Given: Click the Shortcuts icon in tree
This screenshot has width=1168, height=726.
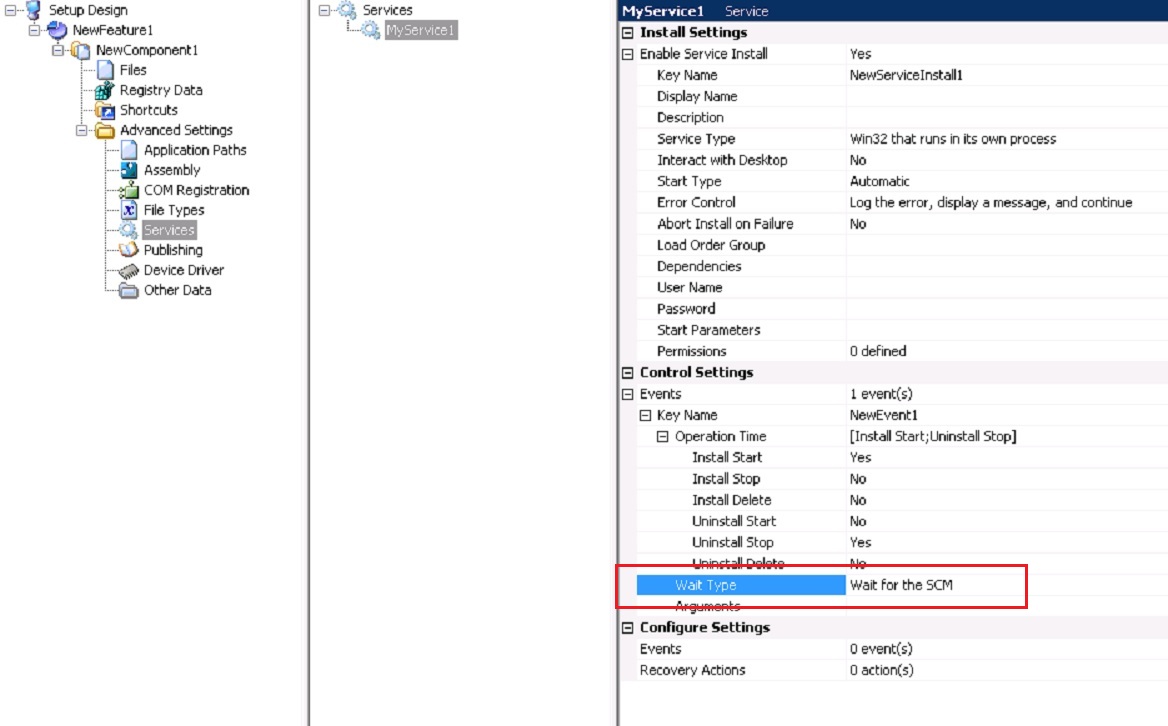Looking at the screenshot, I should (104, 110).
